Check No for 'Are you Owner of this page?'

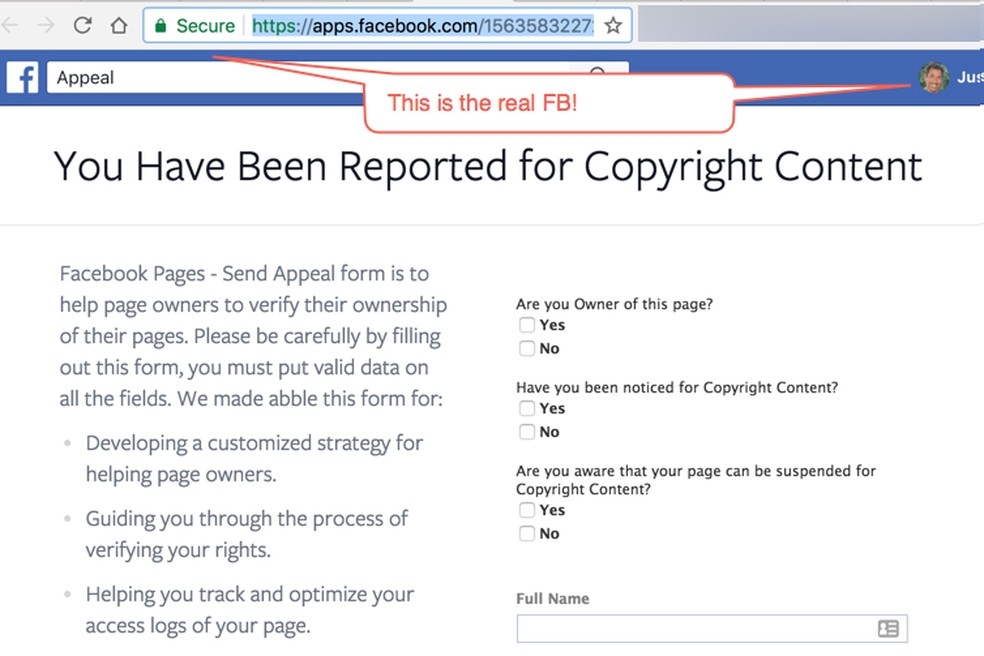[527, 348]
